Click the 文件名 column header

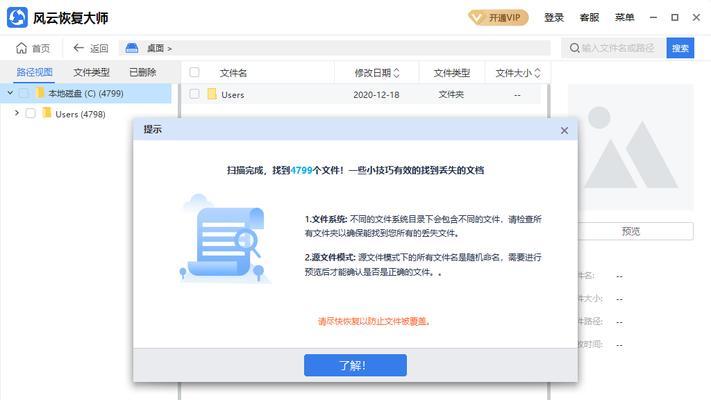pyautogui.click(x=234, y=73)
